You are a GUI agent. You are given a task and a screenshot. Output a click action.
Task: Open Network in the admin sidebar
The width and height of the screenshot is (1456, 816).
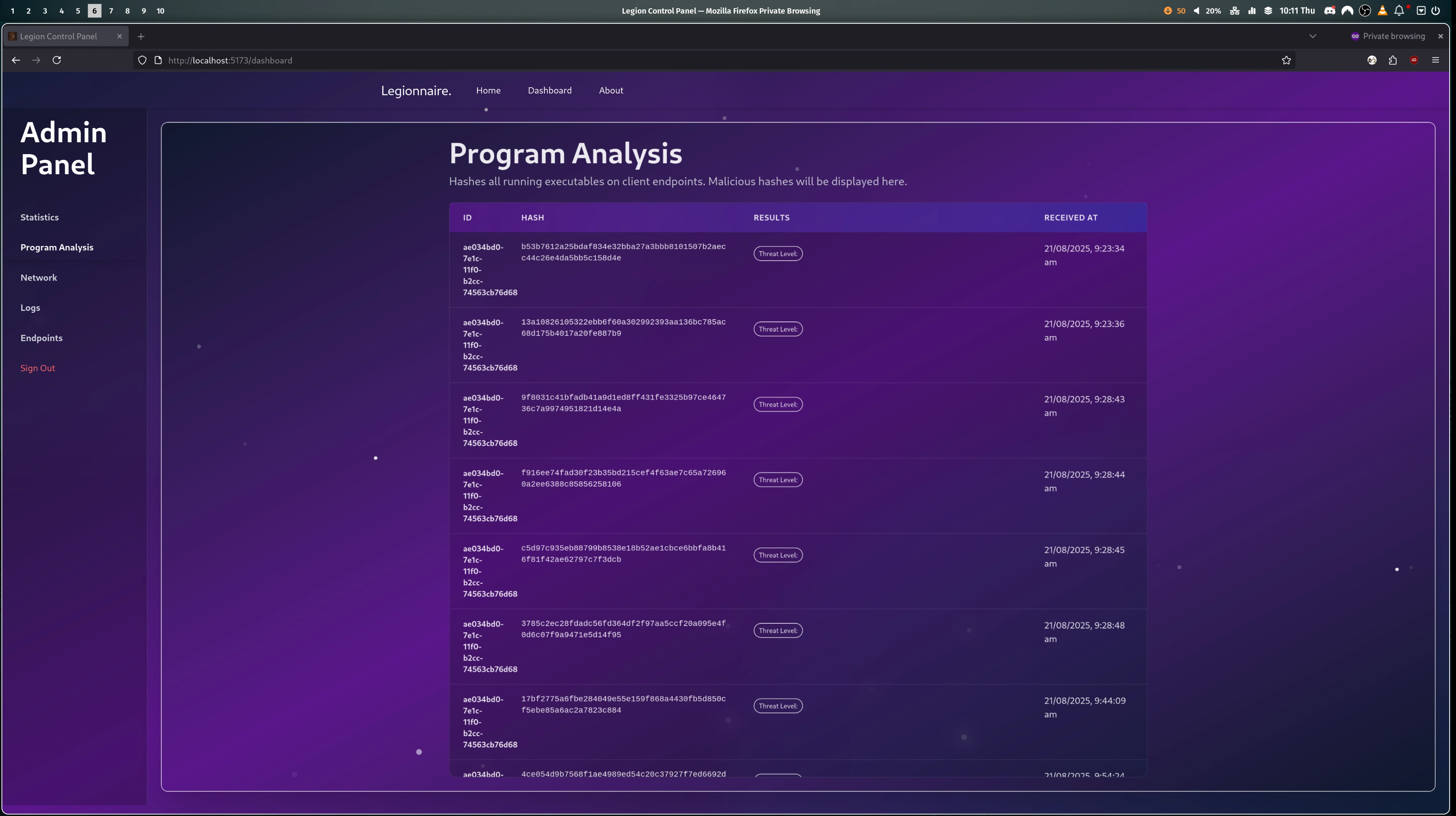point(39,277)
